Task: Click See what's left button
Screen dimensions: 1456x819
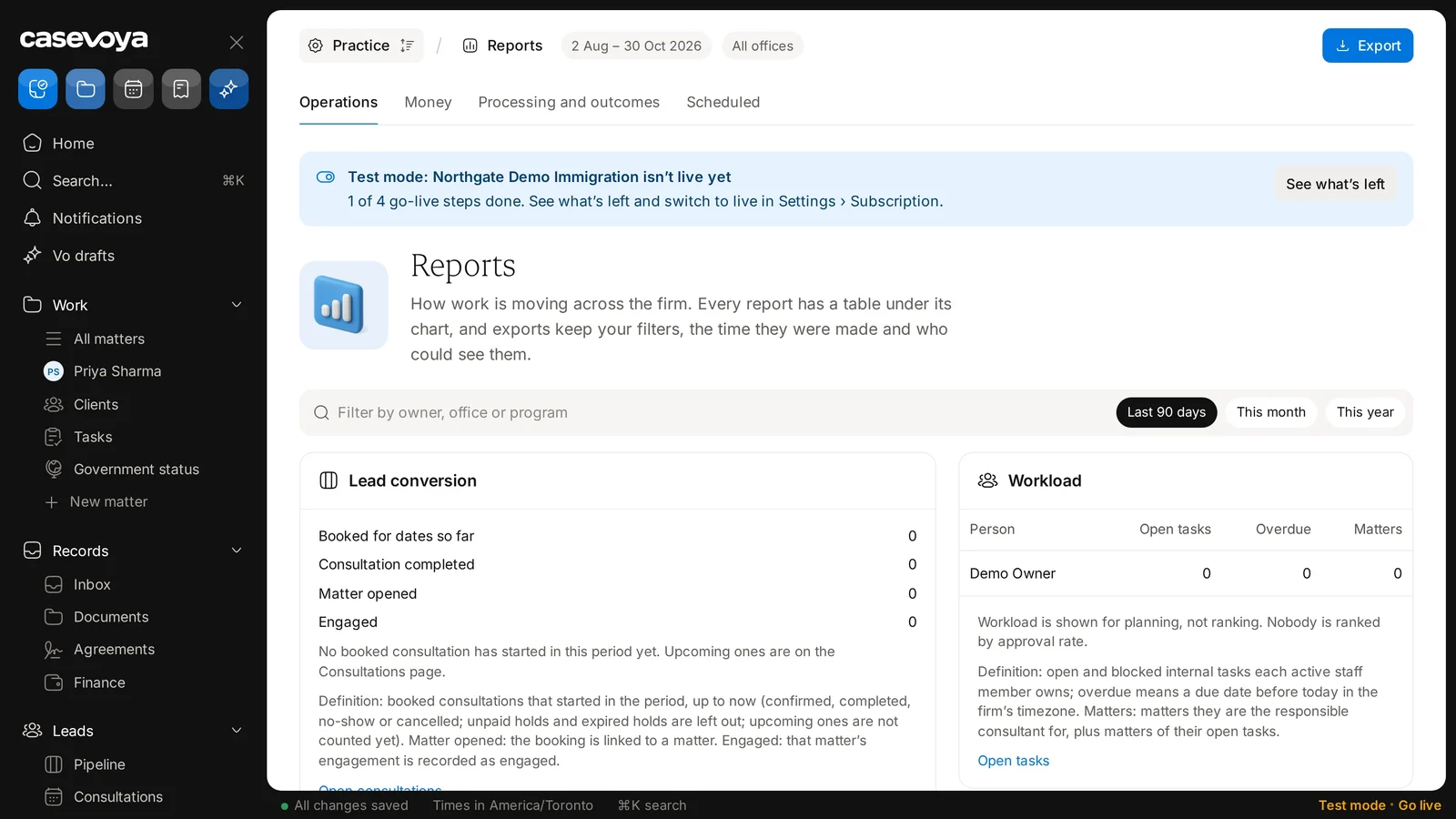Action: click(x=1335, y=184)
